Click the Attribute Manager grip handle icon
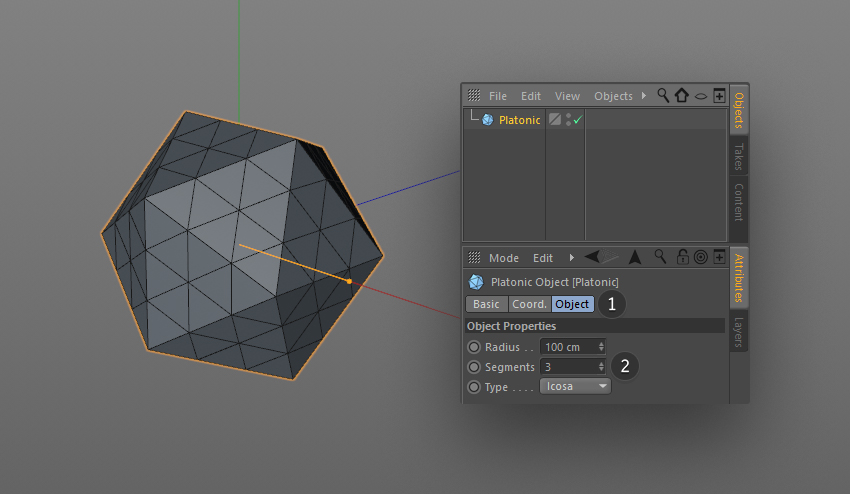850x494 pixels. (474, 257)
